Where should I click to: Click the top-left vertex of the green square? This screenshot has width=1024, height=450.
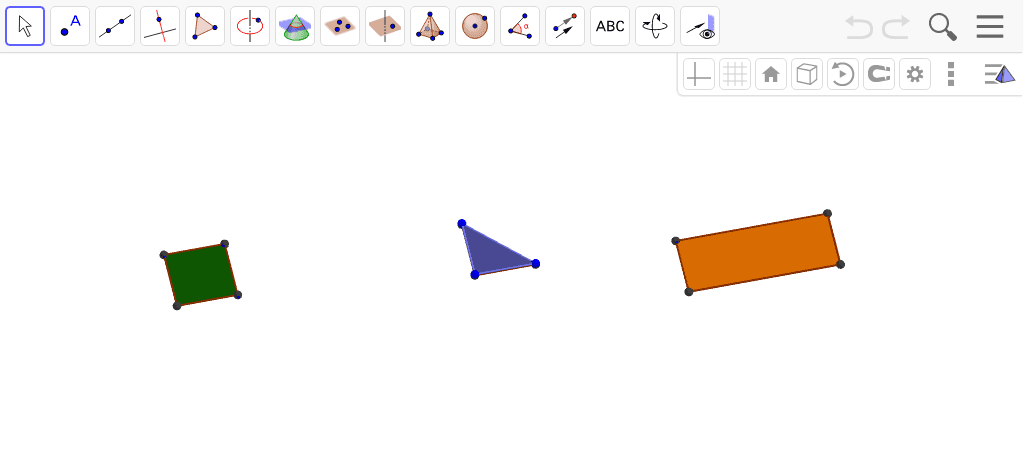(164, 254)
